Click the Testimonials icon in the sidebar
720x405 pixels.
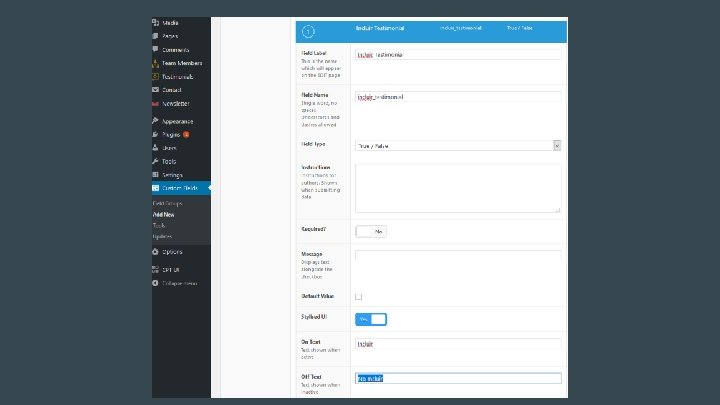[156, 76]
